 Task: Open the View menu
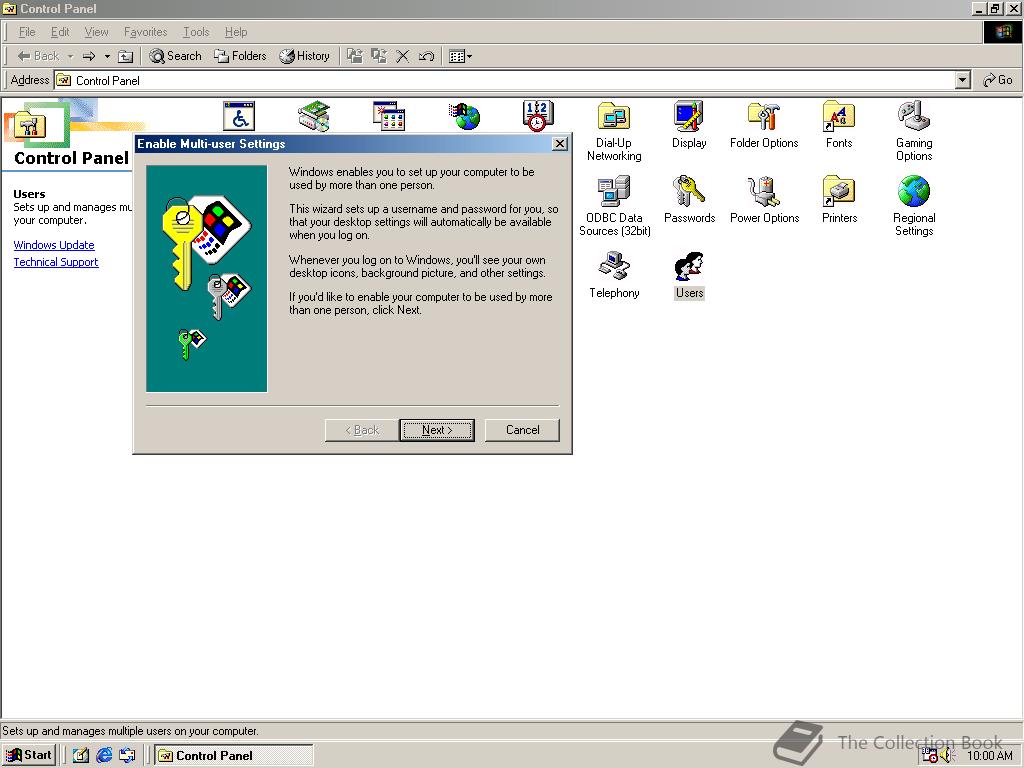(96, 32)
